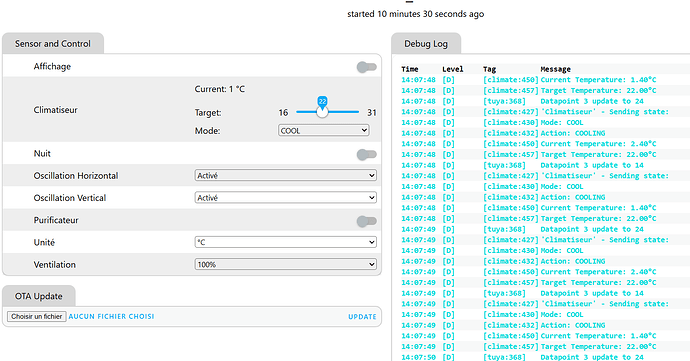Image resolution: width=690 pixels, height=361 pixels.
Task: Select the Sensor and Control tab
Action: click(x=53, y=44)
